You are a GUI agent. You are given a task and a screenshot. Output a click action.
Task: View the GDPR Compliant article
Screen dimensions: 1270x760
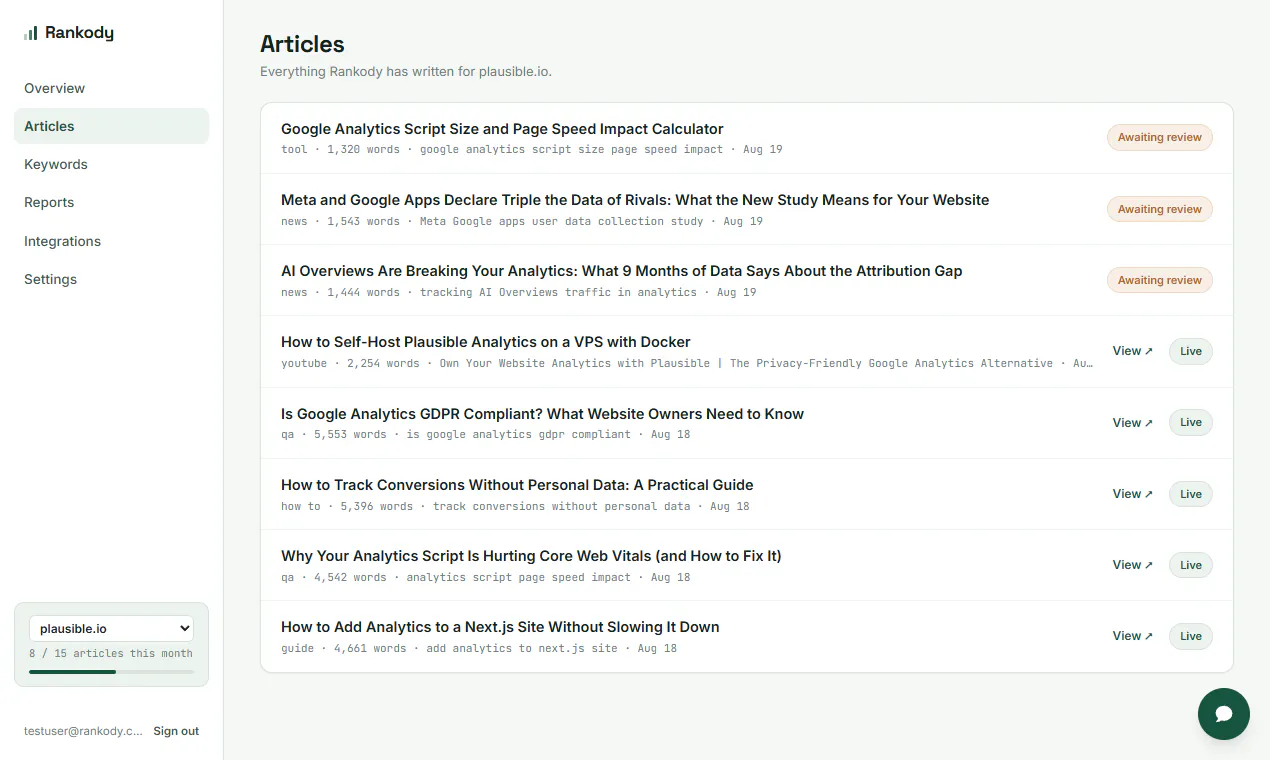tap(1132, 423)
